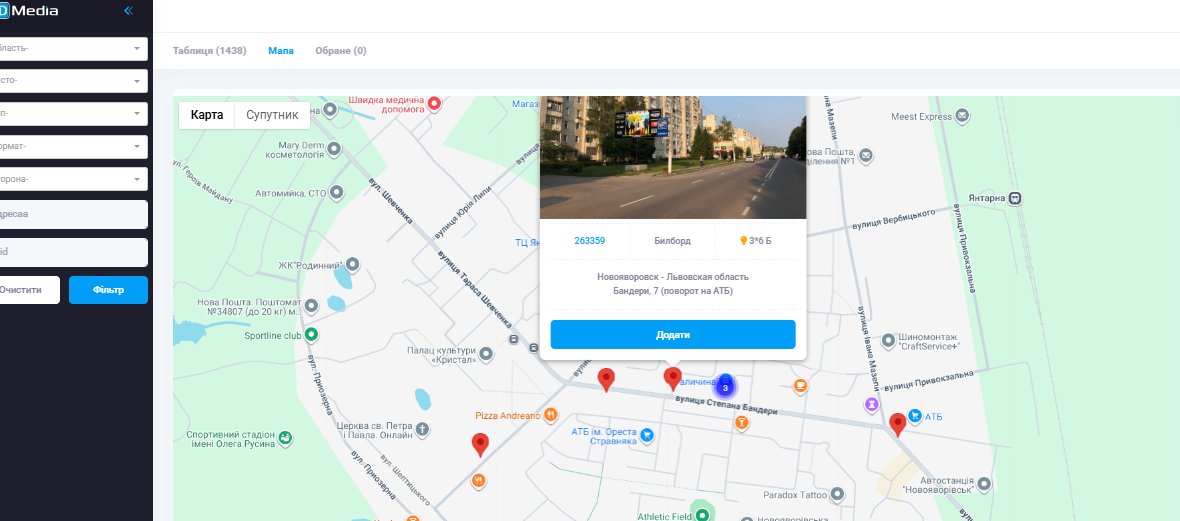Click ЖК Родинний place icon
Image resolution: width=1180 pixels, height=521 pixels.
351,265
